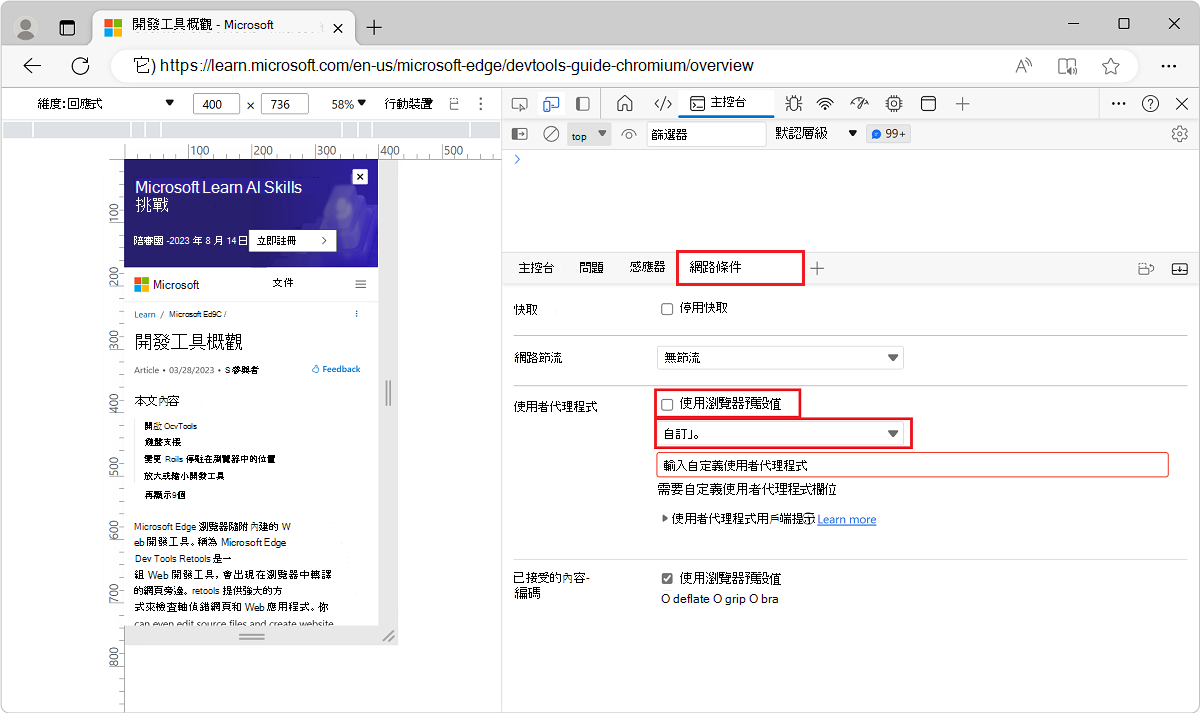
Task: Create a live expression with eye icon
Action: tap(629, 133)
